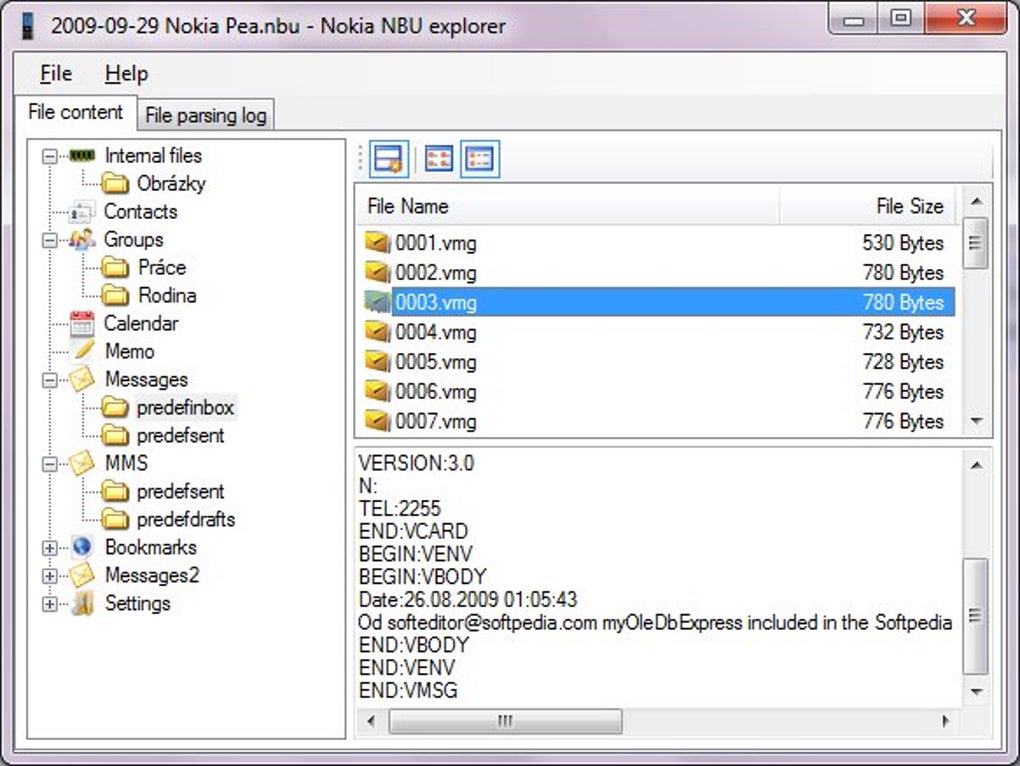The width and height of the screenshot is (1020, 766).
Task: Click the 'TEL:2255' line in preview
Action: coord(399,508)
